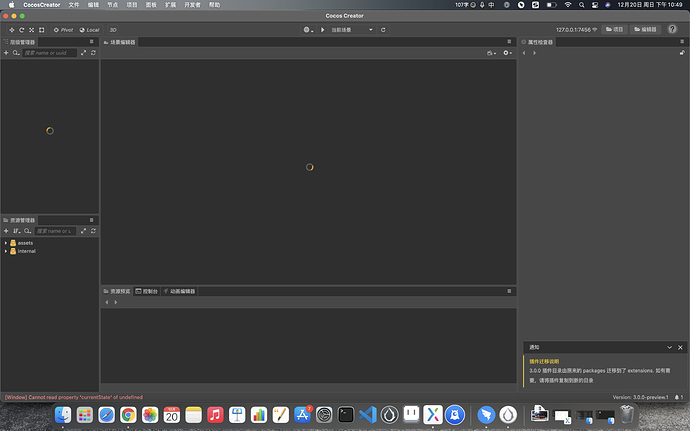Go forward in the asset preview
Screen dimensions: 690x431
point(116,302)
